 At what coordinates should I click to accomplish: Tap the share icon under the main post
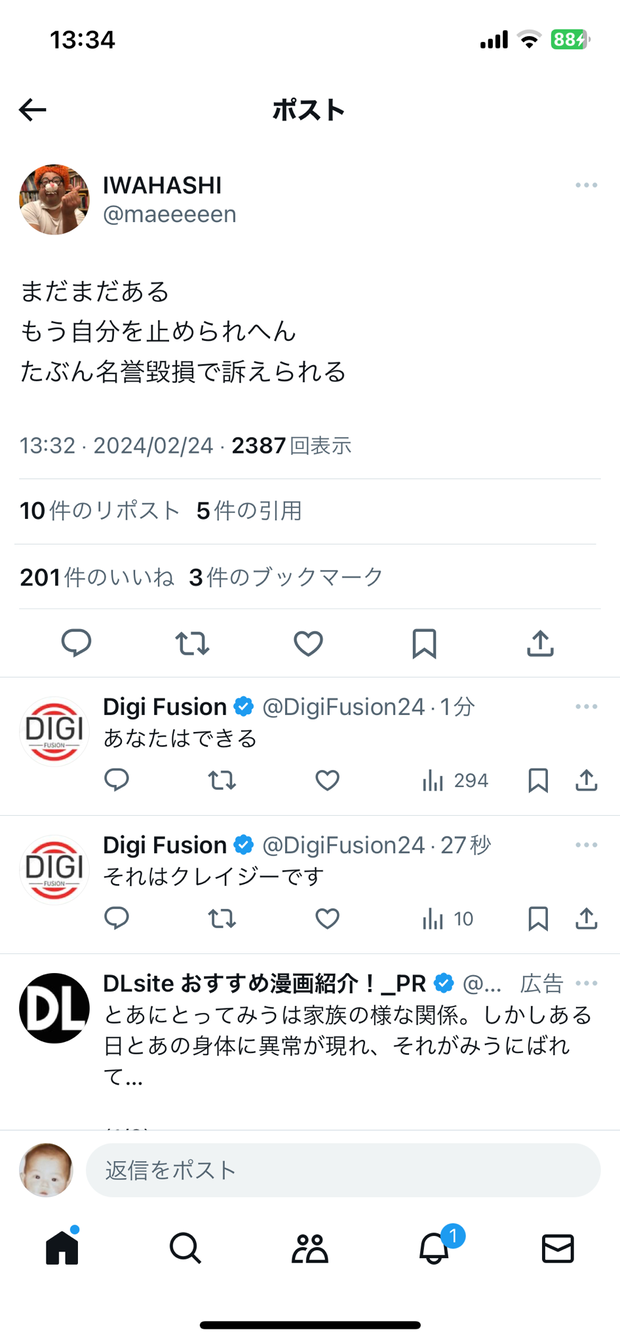540,643
